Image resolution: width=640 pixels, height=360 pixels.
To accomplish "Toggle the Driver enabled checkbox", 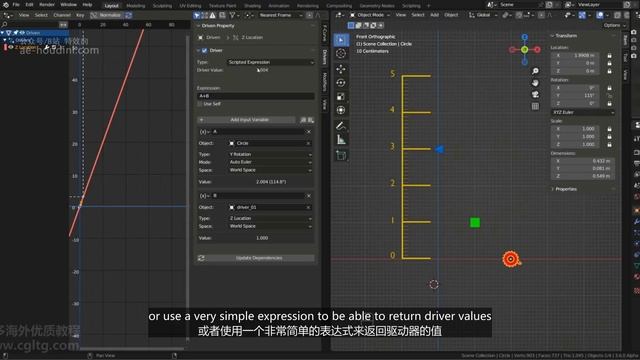I will tap(205, 51).
